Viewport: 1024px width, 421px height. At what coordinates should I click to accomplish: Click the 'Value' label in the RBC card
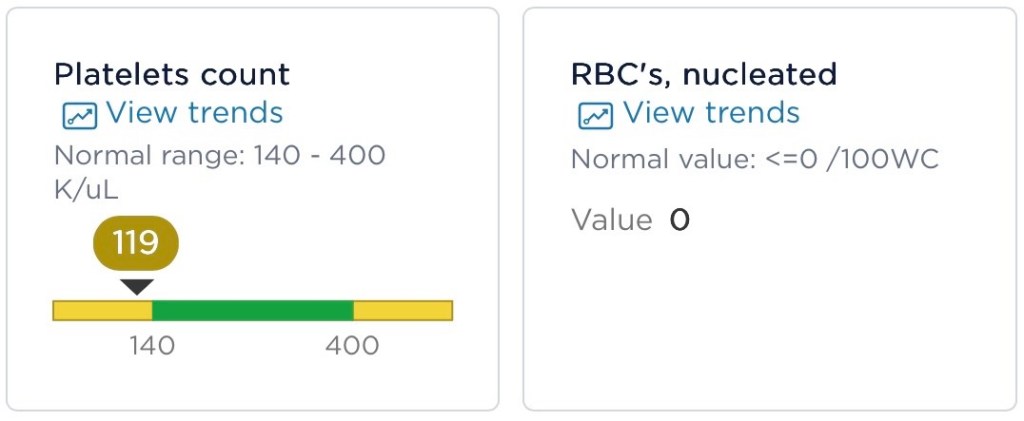coord(611,220)
